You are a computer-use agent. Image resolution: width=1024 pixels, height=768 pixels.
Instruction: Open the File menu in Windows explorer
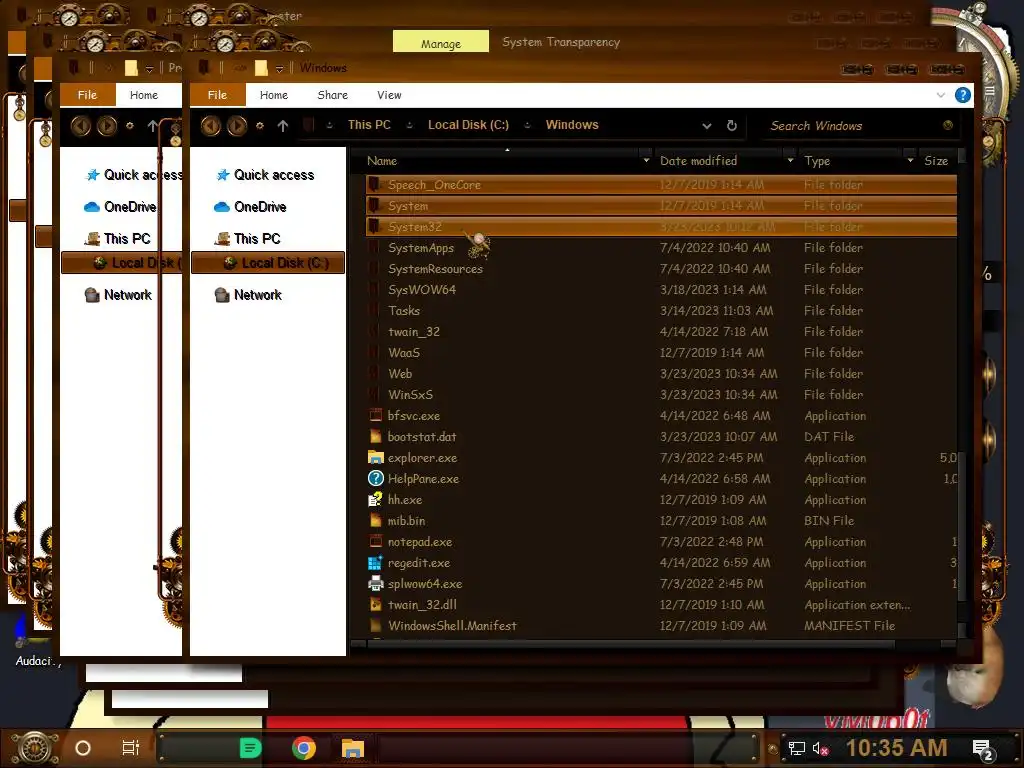[217, 95]
